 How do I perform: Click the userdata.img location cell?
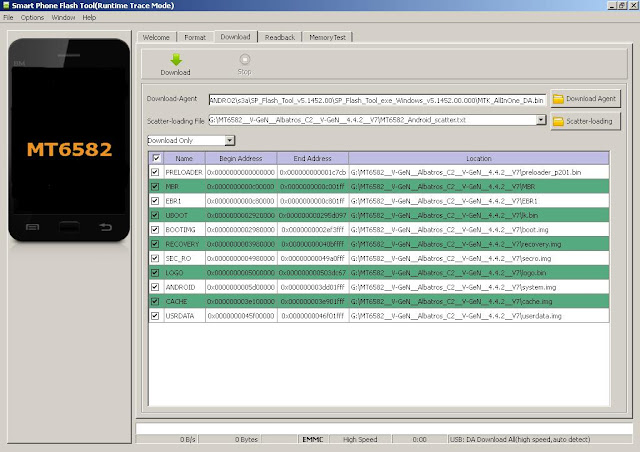479,316
